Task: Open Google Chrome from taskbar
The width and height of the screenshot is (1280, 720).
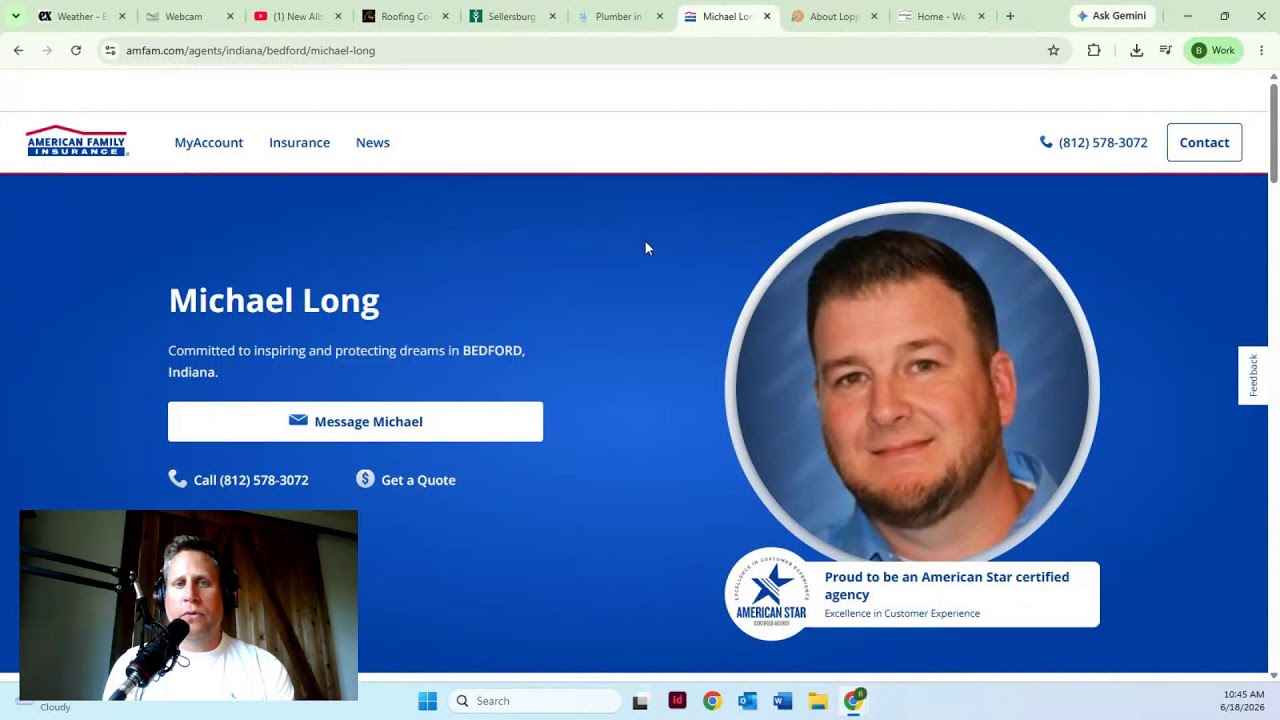Action: point(712,701)
